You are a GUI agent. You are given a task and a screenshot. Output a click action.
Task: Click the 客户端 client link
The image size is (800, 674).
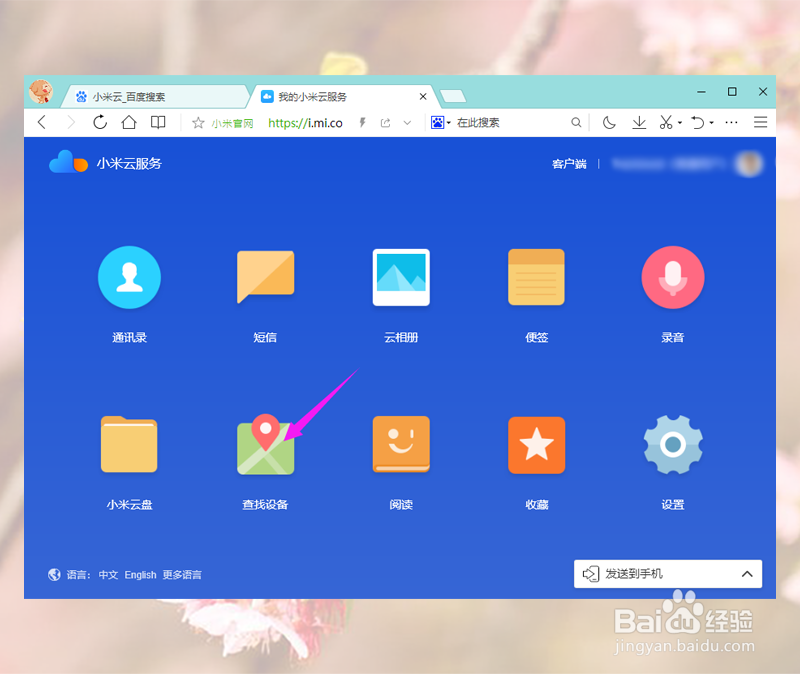[569, 164]
